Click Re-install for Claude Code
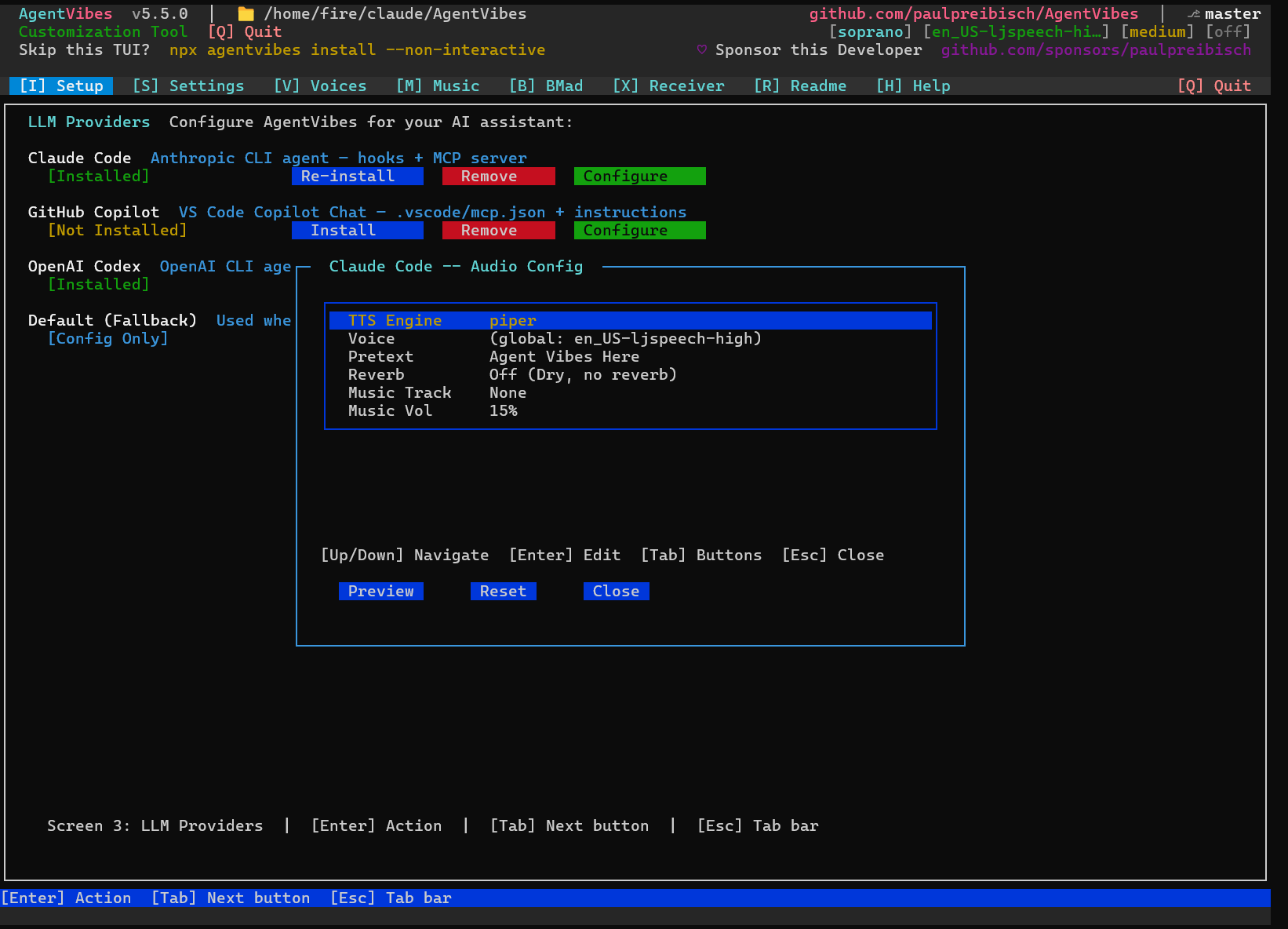This screenshot has width=1288, height=929. click(358, 176)
